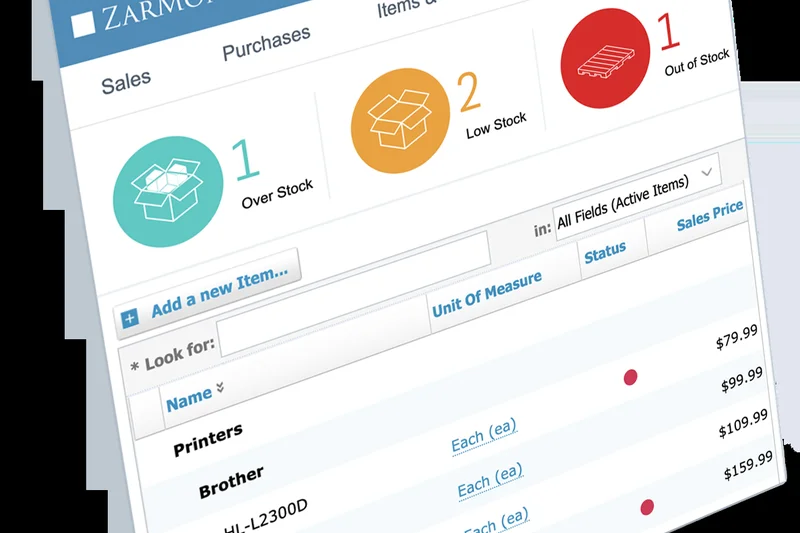
Task: Sort by the Sales Price column header
Action: coord(709,214)
